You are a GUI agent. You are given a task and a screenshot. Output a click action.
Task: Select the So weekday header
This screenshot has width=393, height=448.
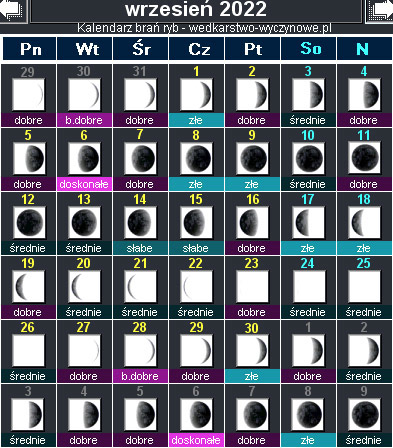[309, 49]
